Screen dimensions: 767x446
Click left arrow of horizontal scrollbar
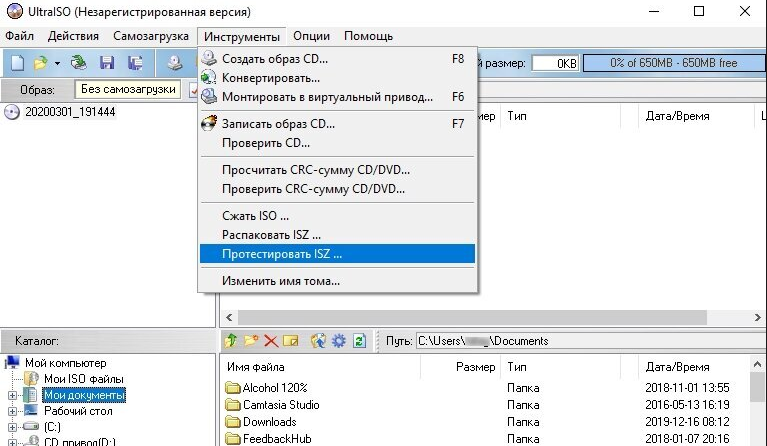(229, 317)
